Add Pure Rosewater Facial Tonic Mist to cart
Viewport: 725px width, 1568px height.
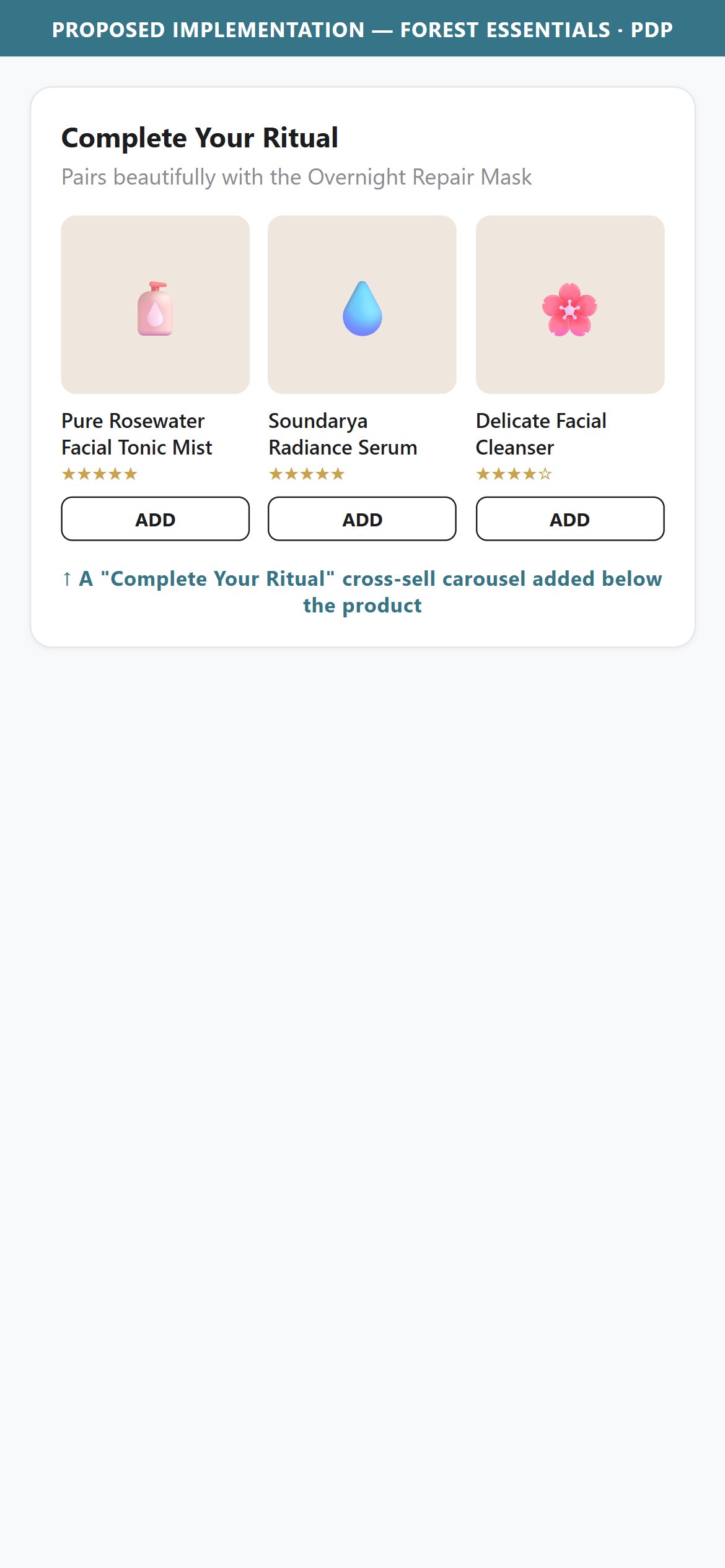point(156,519)
